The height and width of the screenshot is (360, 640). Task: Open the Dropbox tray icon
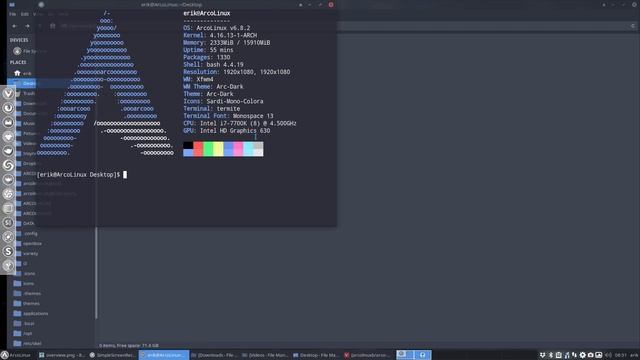click(x=542, y=355)
